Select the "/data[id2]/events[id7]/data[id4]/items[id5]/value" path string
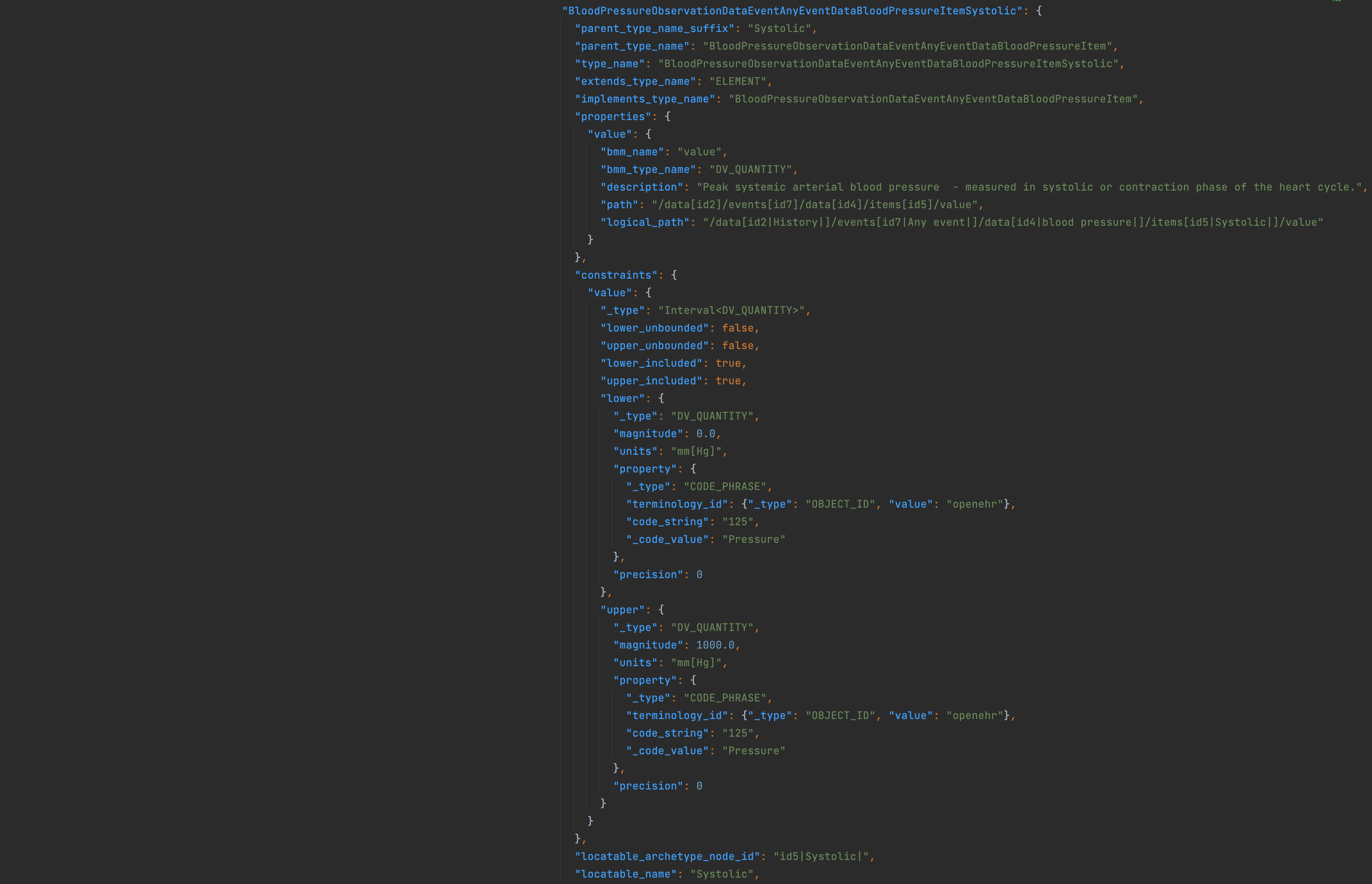The height and width of the screenshot is (884, 1372). point(815,205)
